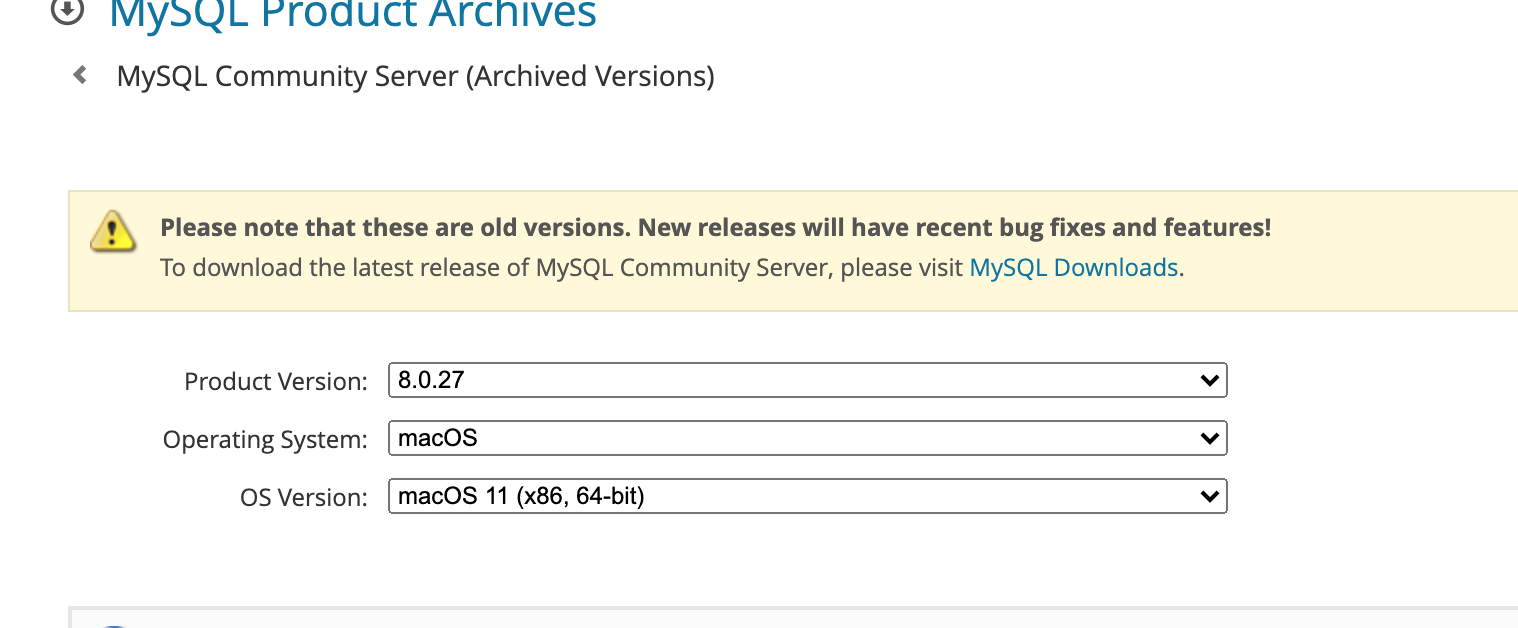
Task: Click the circular download arrow icon beside the heading
Action: (66, 10)
